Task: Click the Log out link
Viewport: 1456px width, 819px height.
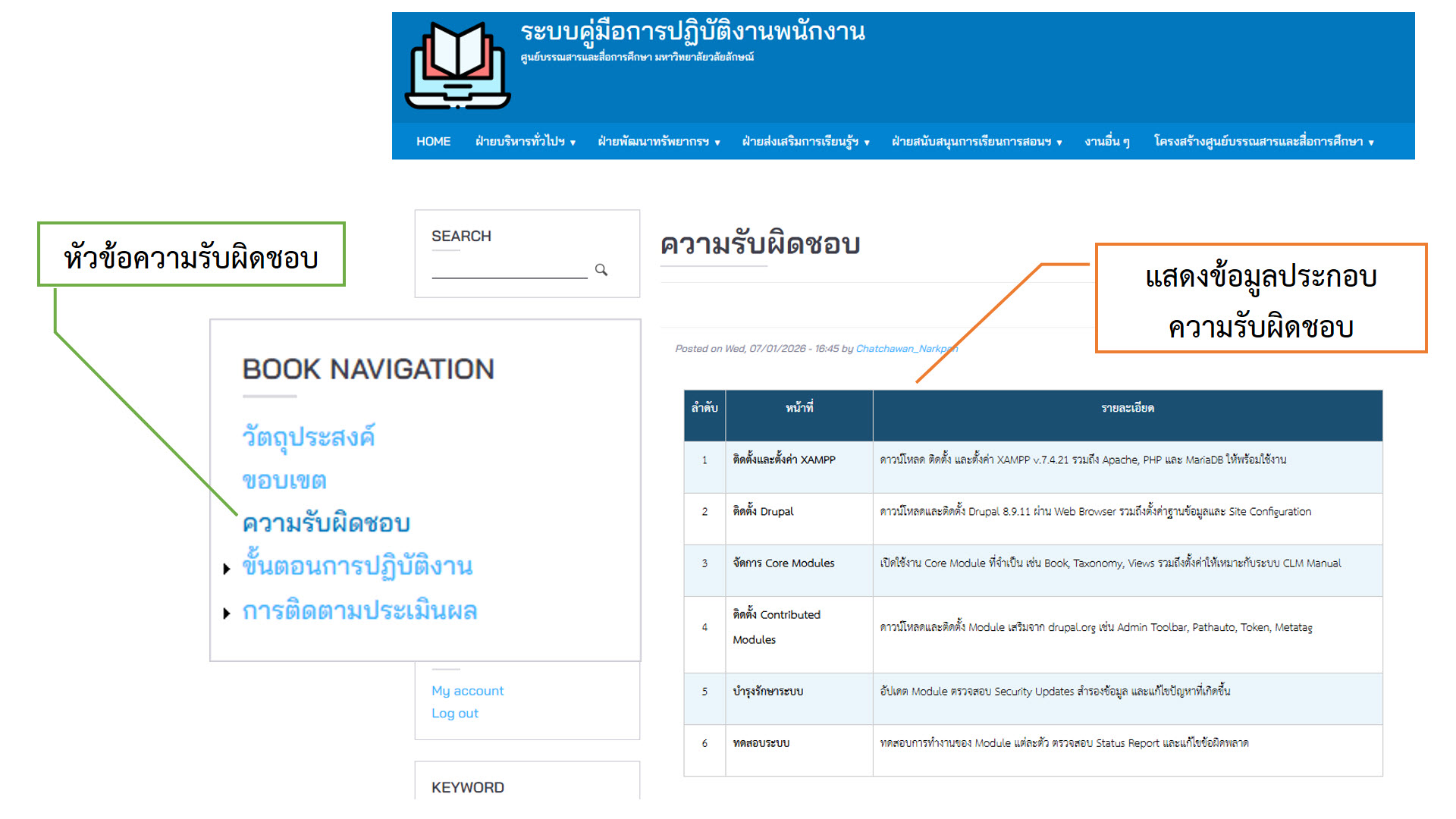Action: coord(455,714)
